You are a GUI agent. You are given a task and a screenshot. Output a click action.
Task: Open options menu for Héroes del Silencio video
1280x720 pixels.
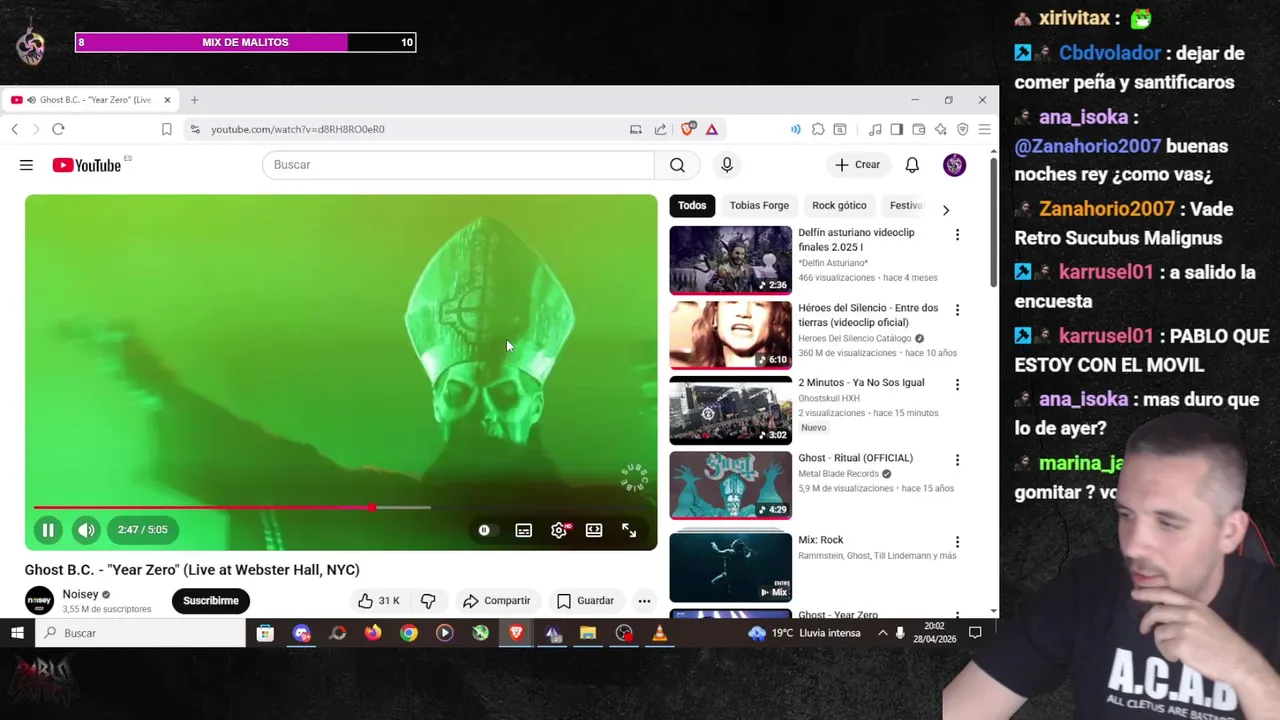click(x=957, y=311)
